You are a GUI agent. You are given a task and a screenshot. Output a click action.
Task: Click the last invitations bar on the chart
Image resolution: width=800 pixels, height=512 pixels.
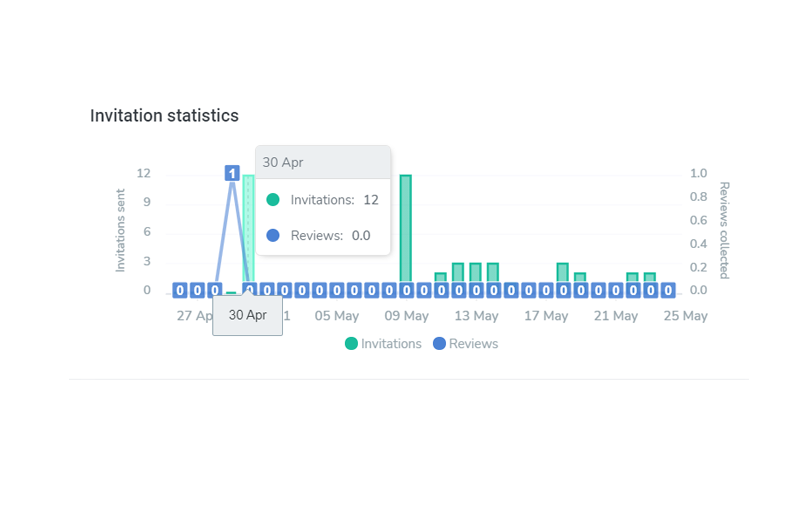(650, 277)
